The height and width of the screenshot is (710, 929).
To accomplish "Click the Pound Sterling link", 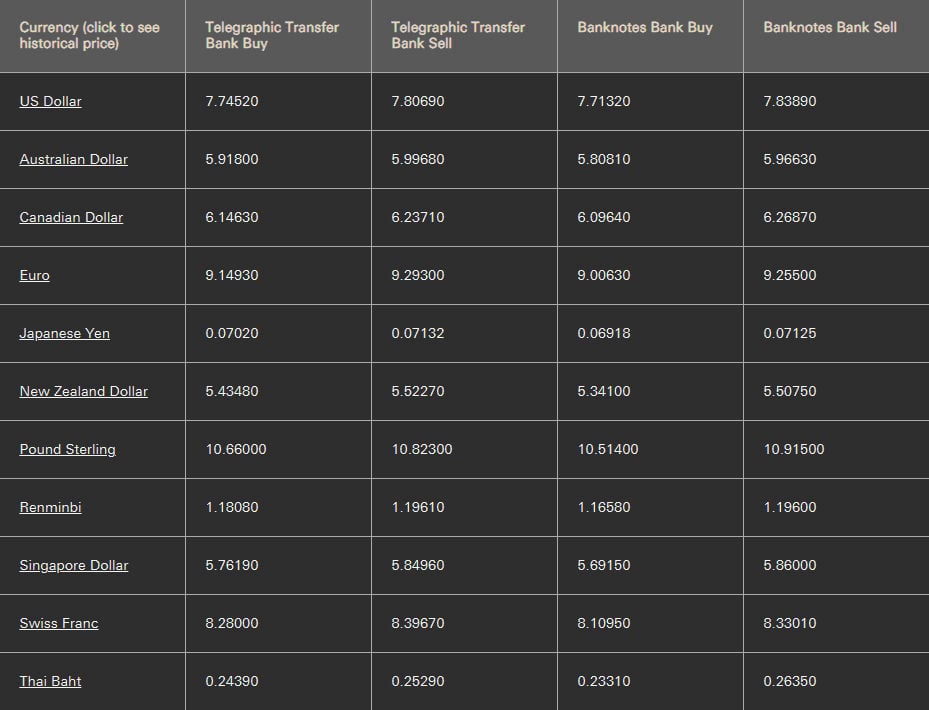I will (67, 449).
